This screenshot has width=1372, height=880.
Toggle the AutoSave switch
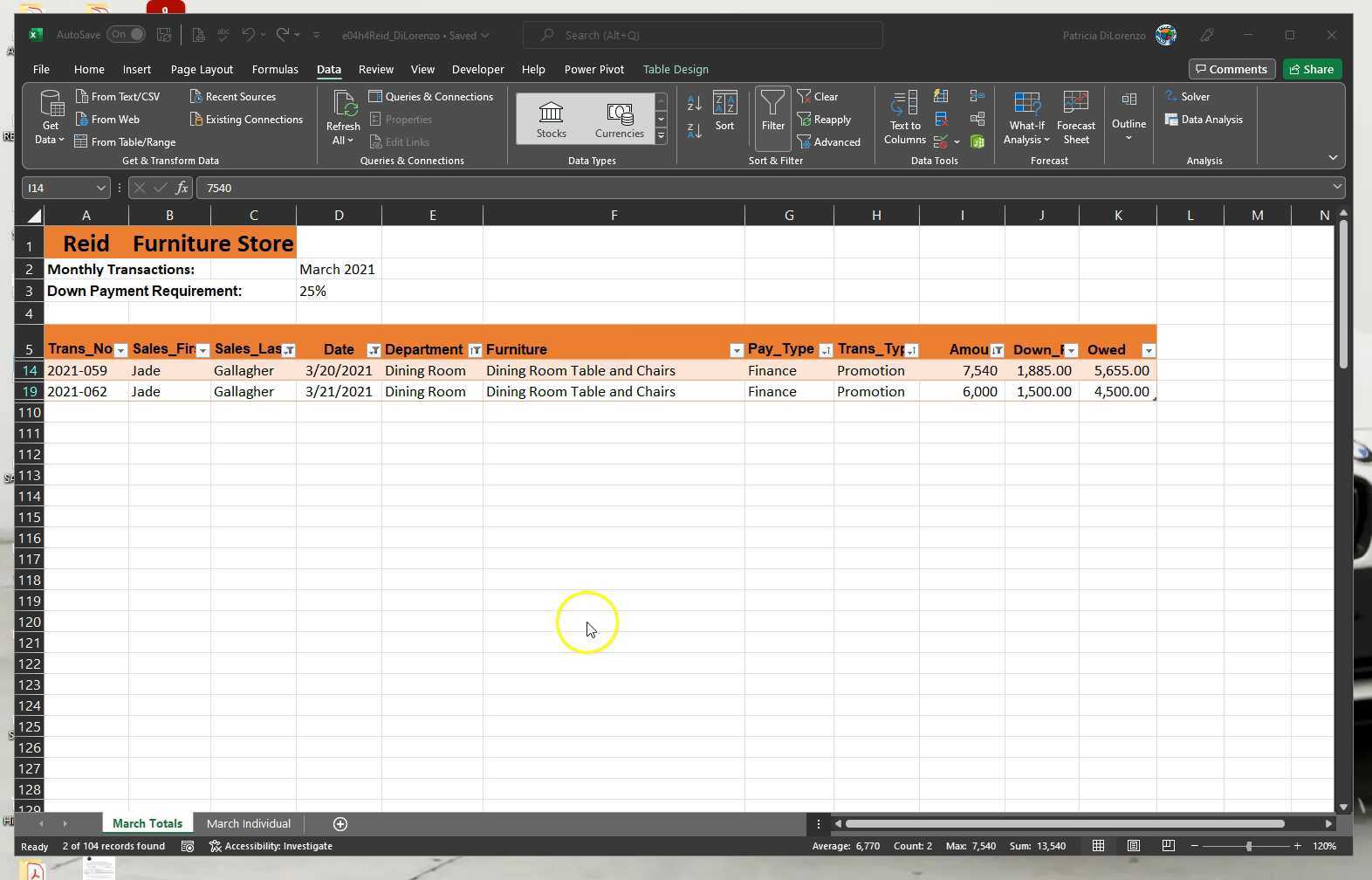127,35
